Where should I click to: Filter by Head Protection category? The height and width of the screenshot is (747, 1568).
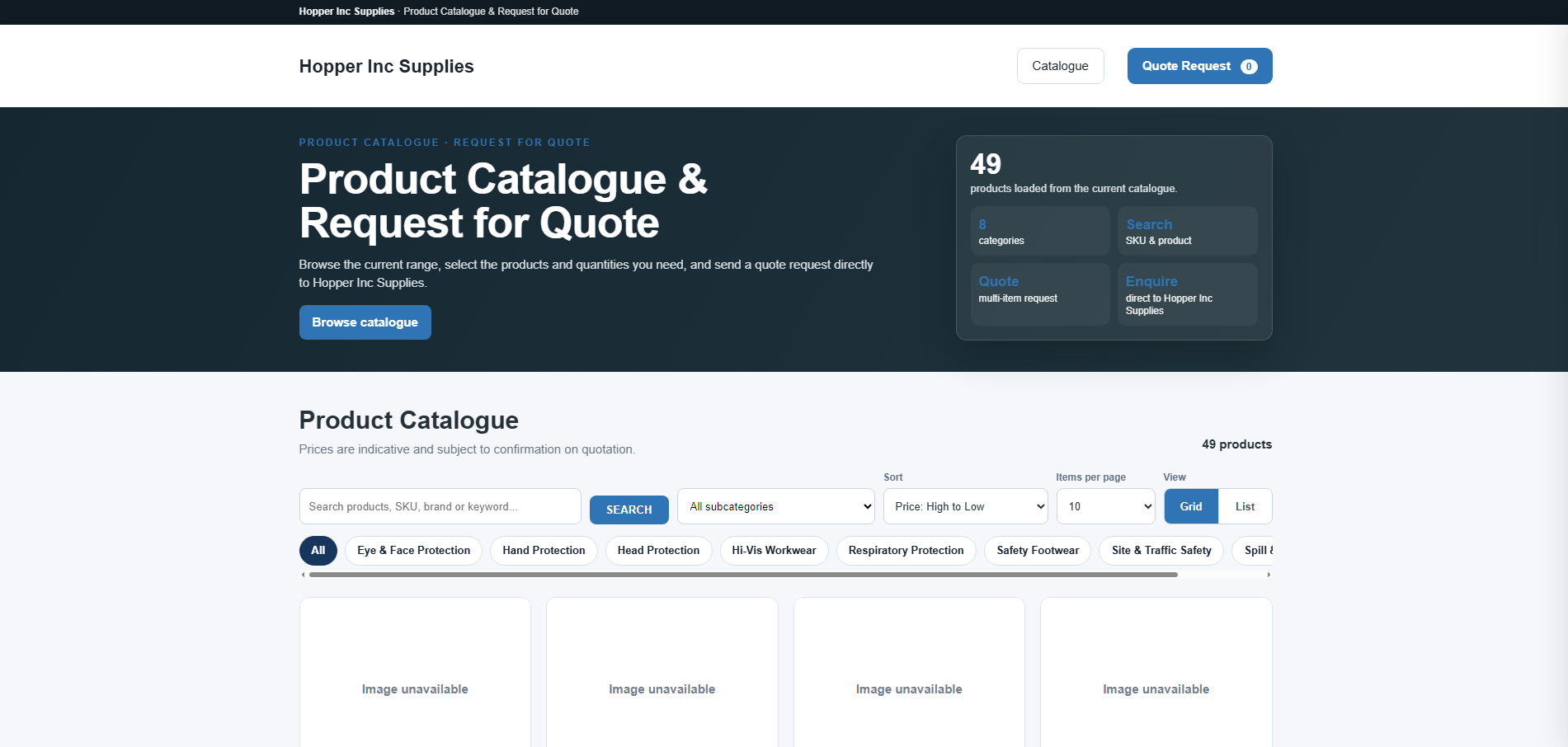[x=658, y=550]
